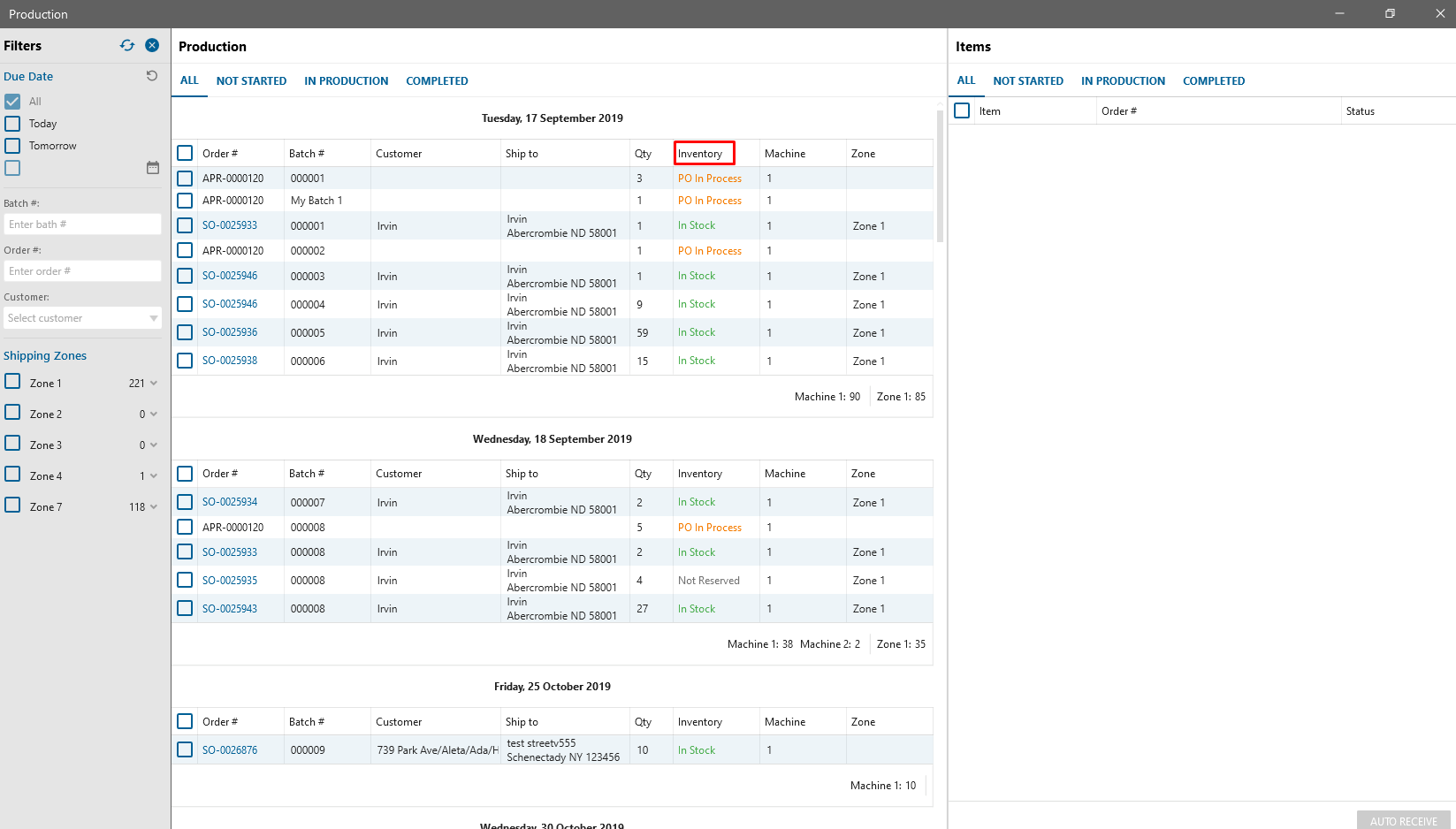Click the Enter batch # input field
This screenshot has width=1456, height=829.
pos(82,224)
